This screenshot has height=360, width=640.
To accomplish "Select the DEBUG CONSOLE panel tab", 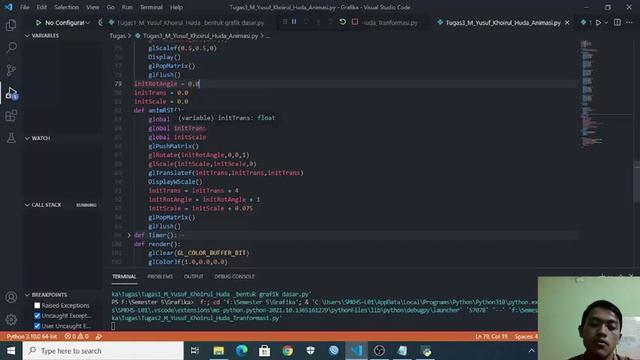I will pos(234,277).
